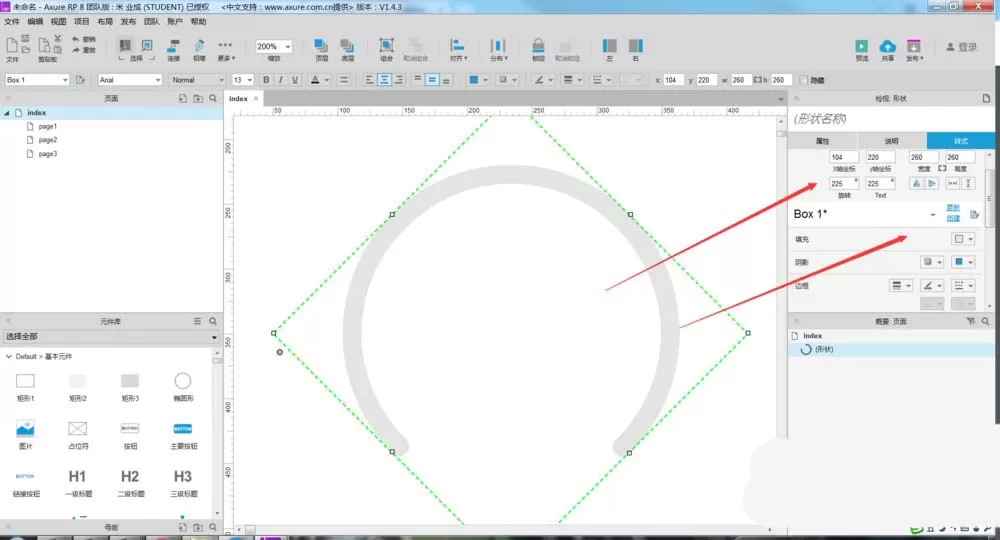
Task: Toggle Italic formatting
Action: [x=280, y=80]
